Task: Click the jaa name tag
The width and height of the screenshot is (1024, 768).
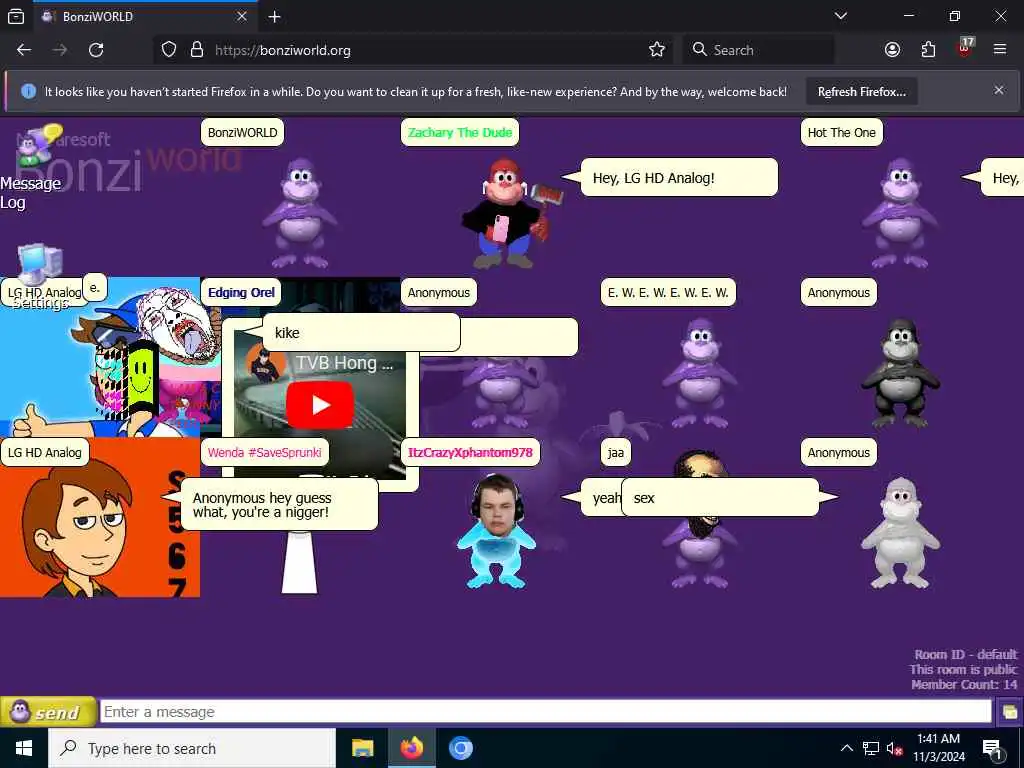Action: 616,453
